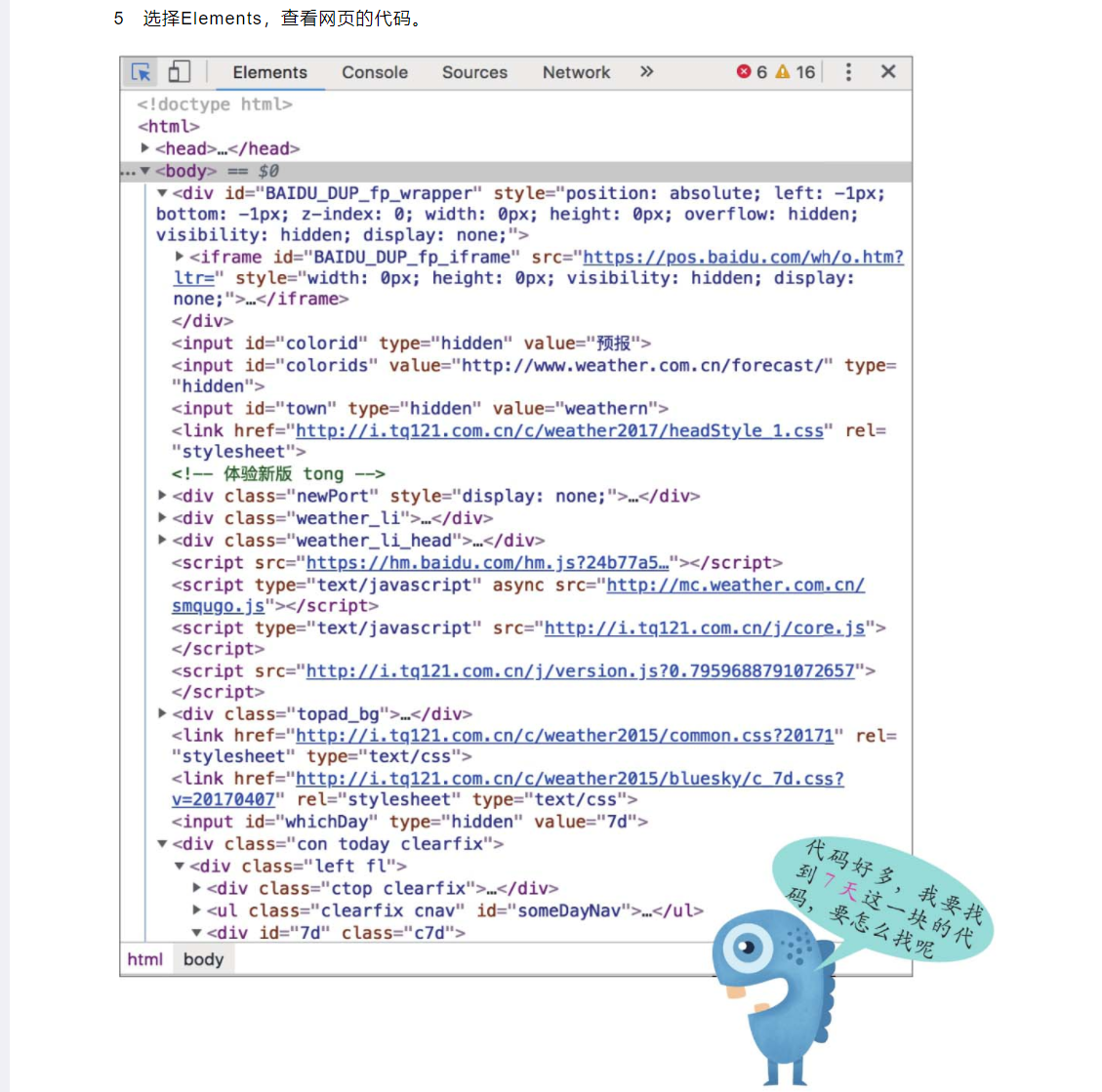Open the version.js script link
The height and width of the screenshot is (1092, 1102).
(581, 671)
